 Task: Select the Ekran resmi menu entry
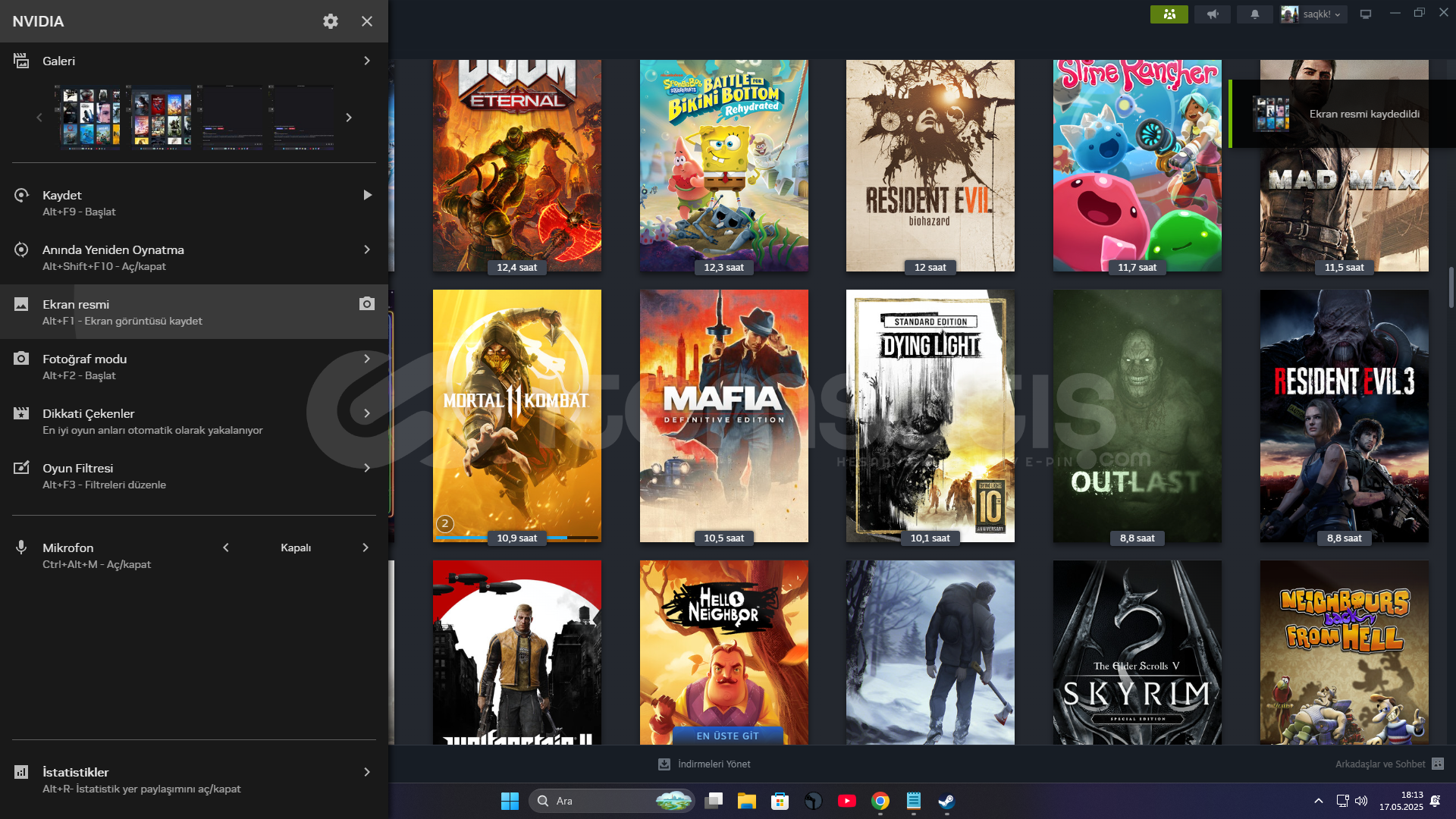194,312
